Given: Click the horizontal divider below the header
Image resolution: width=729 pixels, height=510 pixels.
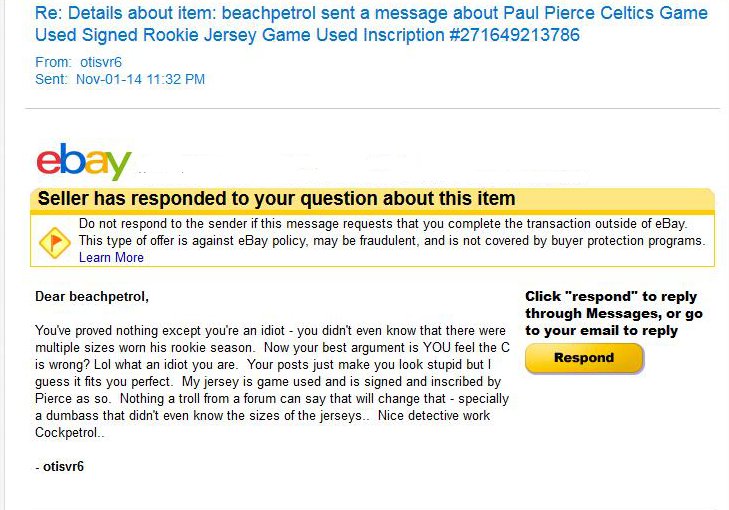Looking at the screenshot, I should pyautogui.click(x=372, y=109).
